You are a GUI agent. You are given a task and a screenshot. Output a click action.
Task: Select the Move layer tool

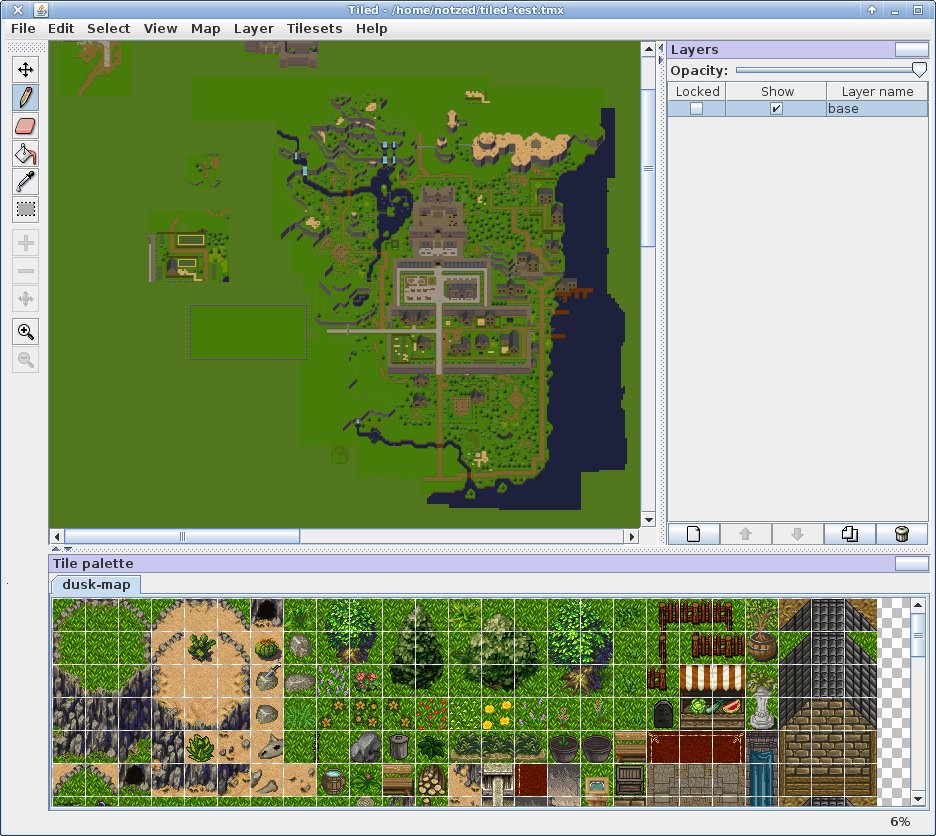[x=26, y=69]
